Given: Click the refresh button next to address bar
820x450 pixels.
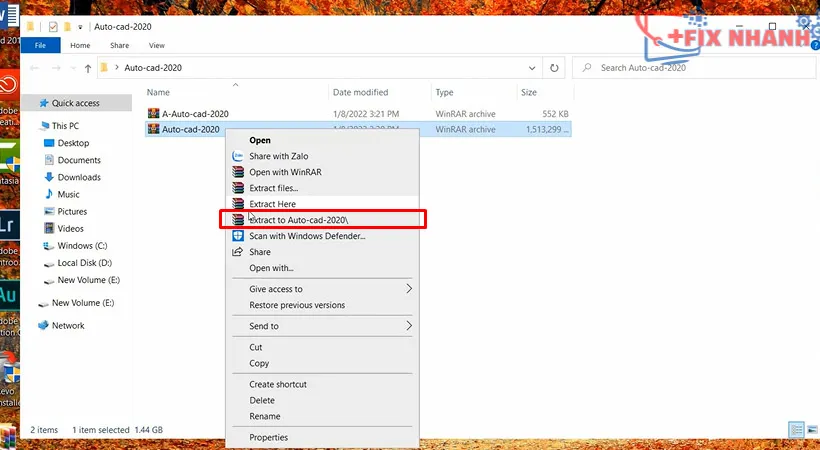Looking at the screenshot, I should (555, 68).
